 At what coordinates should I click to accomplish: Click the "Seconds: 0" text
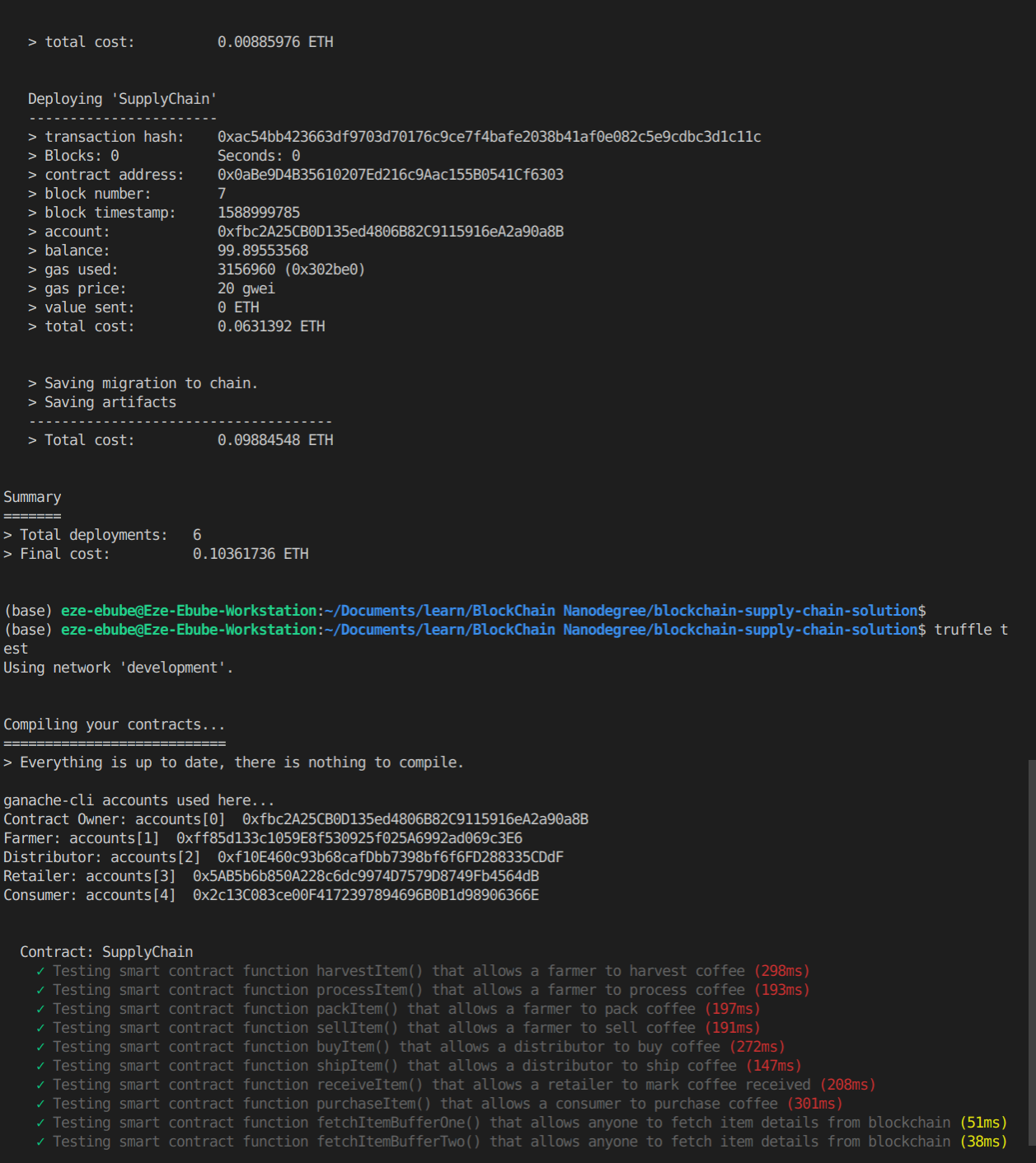(259, 156)
